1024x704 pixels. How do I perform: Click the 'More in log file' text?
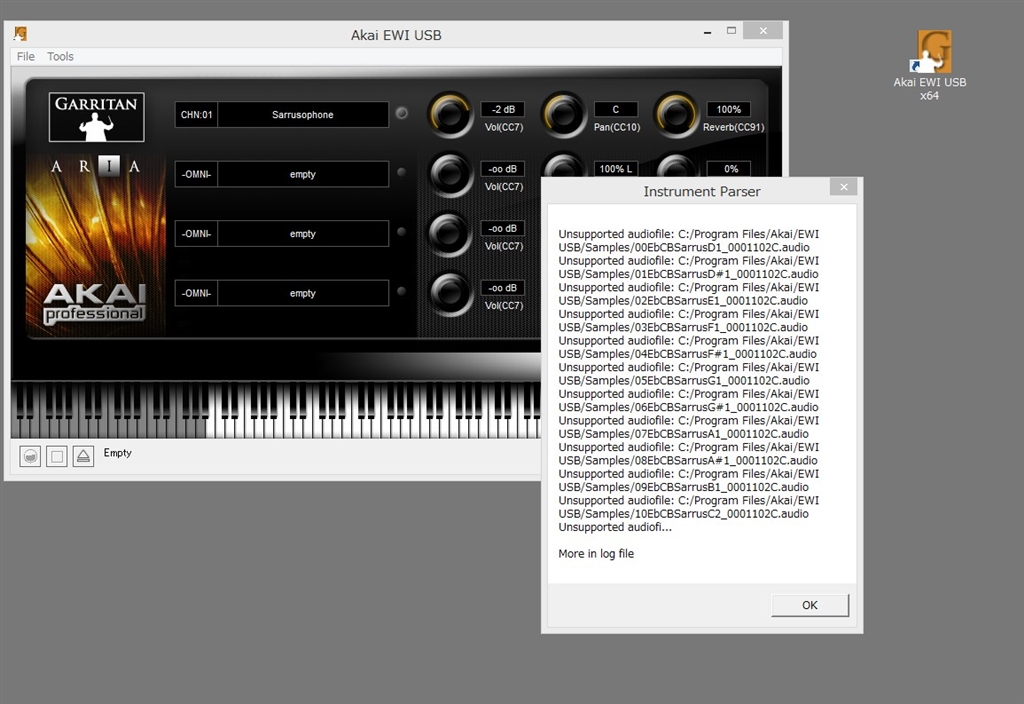(596, 554)
